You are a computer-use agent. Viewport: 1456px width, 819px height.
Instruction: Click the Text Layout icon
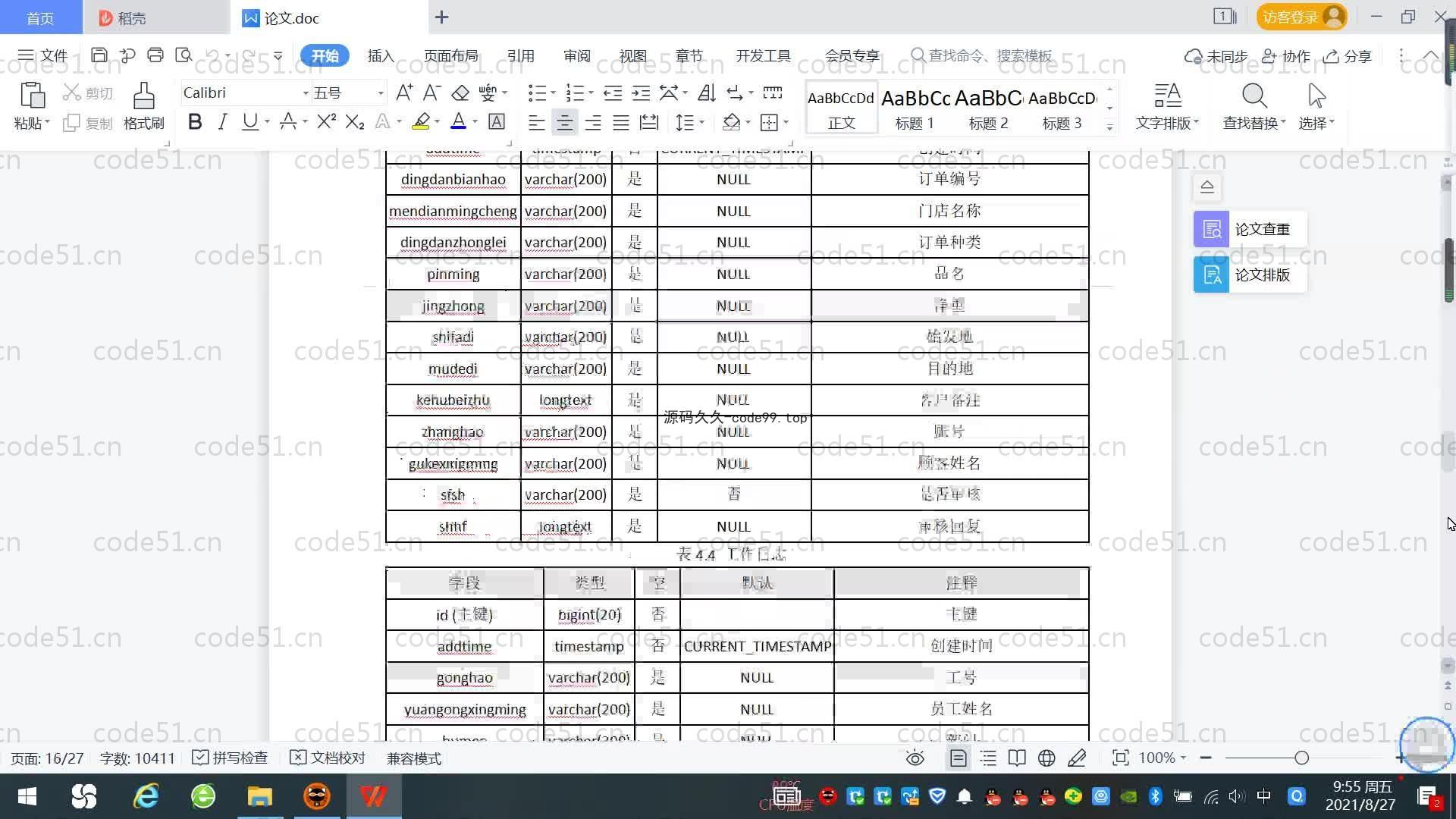(x=1168, y=96)
